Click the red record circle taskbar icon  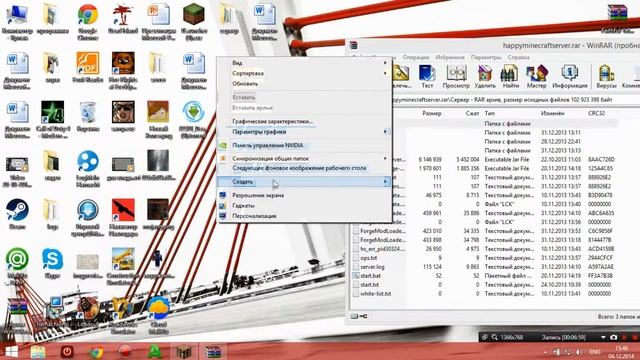(x=125, y=352)
